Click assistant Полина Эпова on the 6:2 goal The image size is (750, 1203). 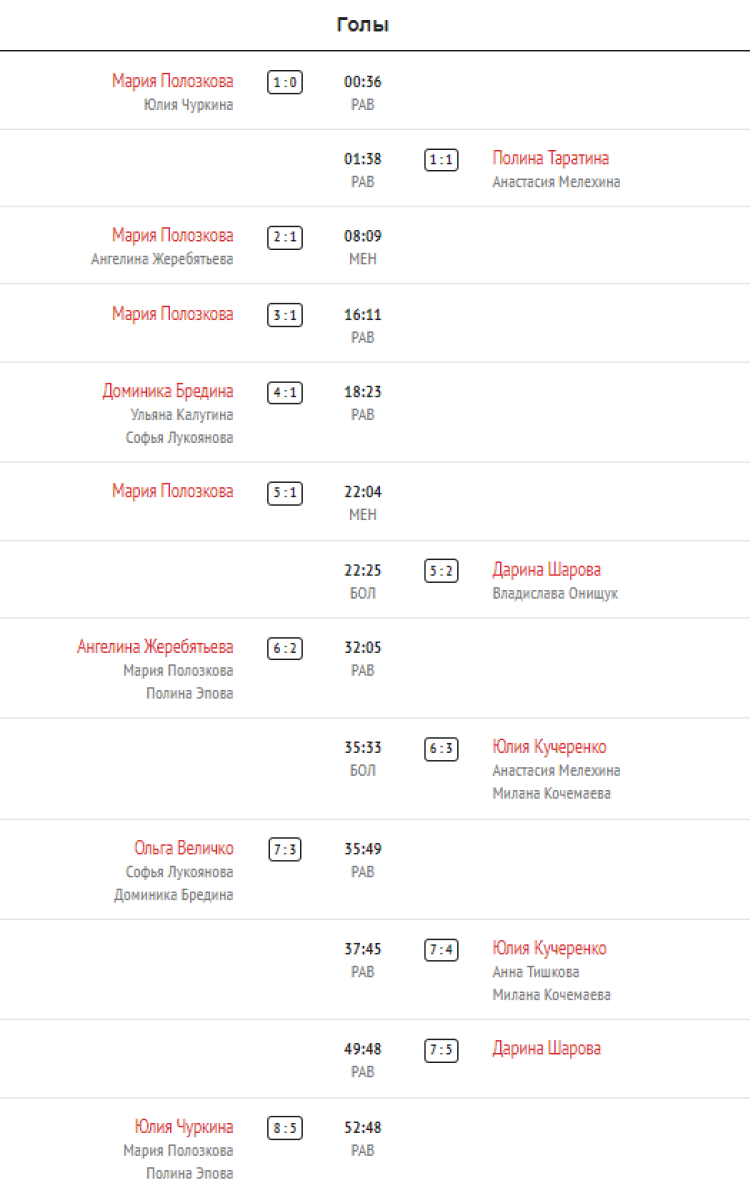coord(189,693)
